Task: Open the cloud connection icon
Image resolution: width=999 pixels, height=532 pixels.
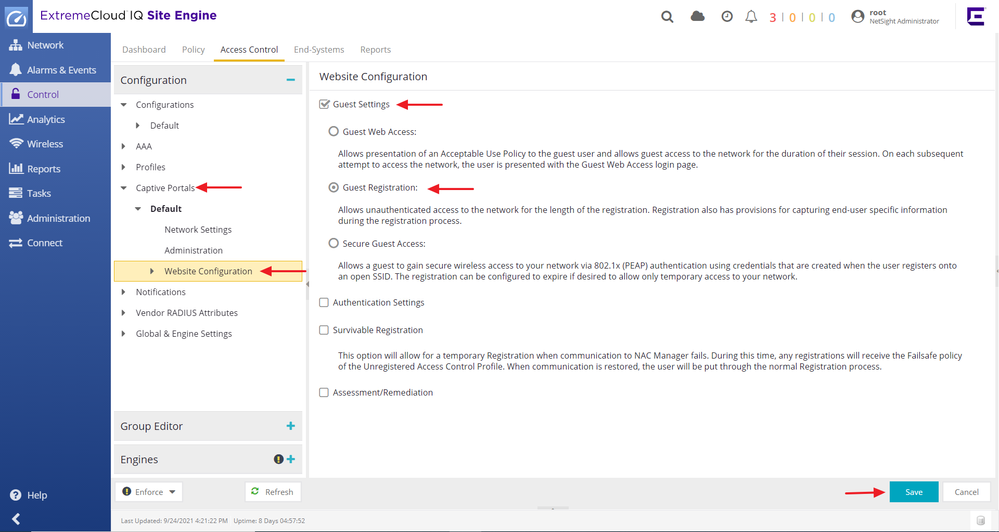Action: [x=698, y=17]
